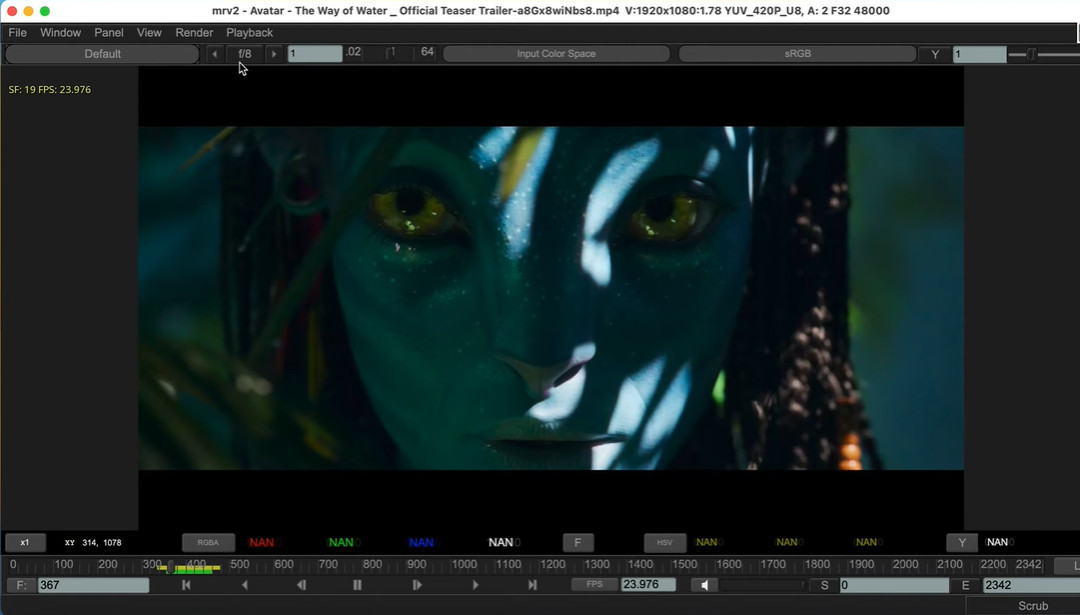Click the XY 314, 1078 coordinates readout
1080x615 pixels.
pos(93,543)
